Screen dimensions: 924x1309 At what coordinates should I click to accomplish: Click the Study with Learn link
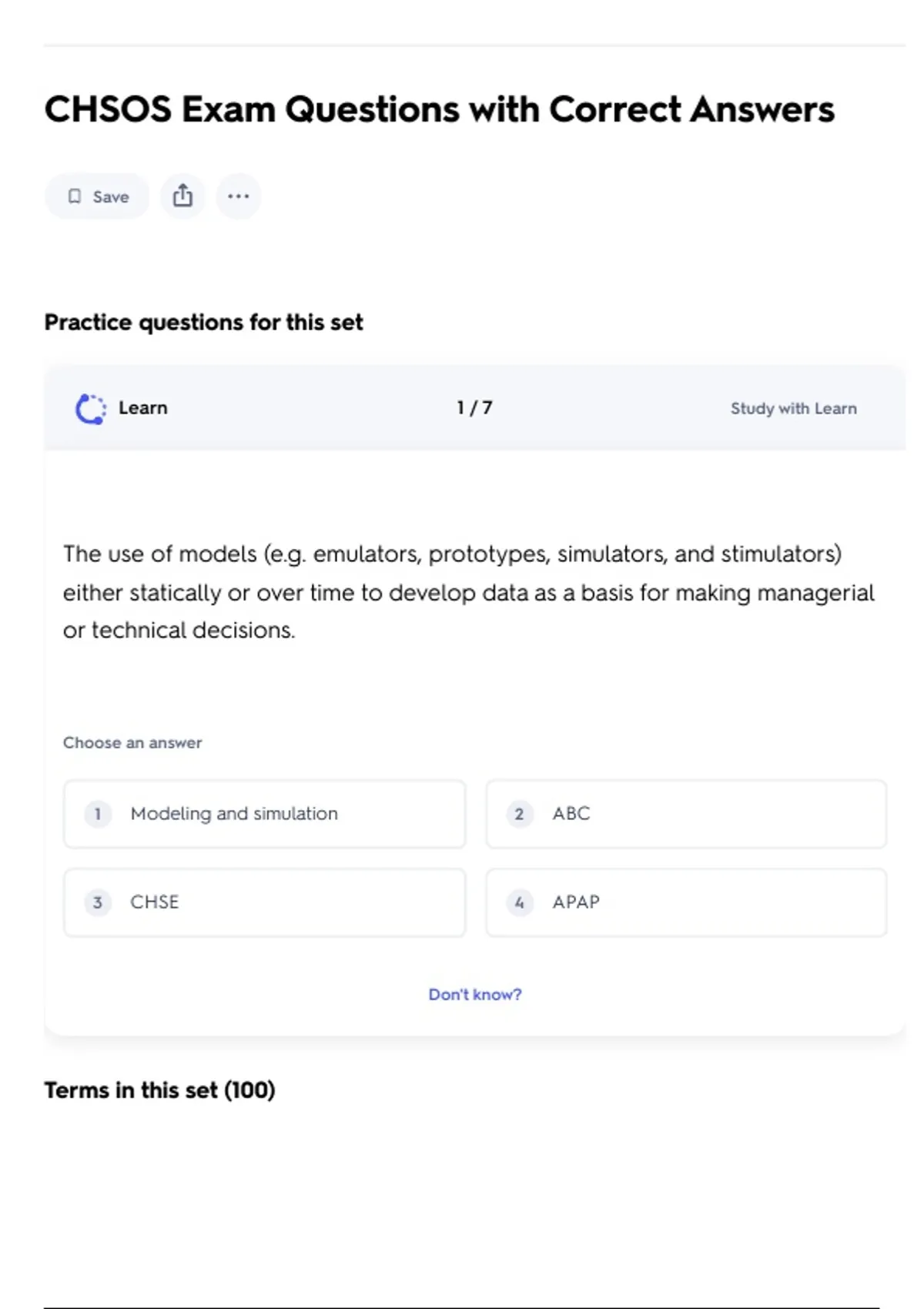(x=793, y=409)
